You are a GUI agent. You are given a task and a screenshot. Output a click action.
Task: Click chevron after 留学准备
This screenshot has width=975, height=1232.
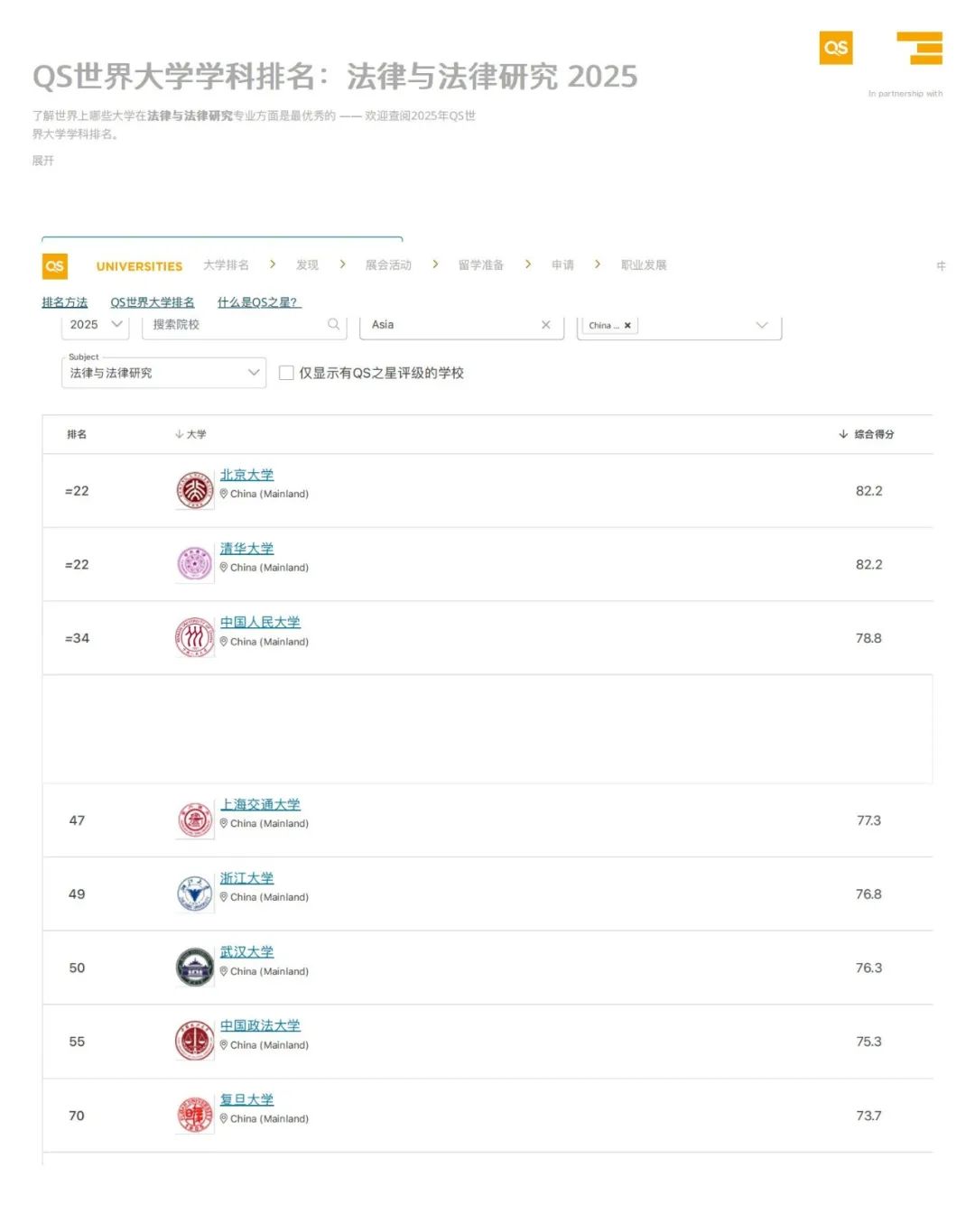pyautogui.click(x=528, y=264)
